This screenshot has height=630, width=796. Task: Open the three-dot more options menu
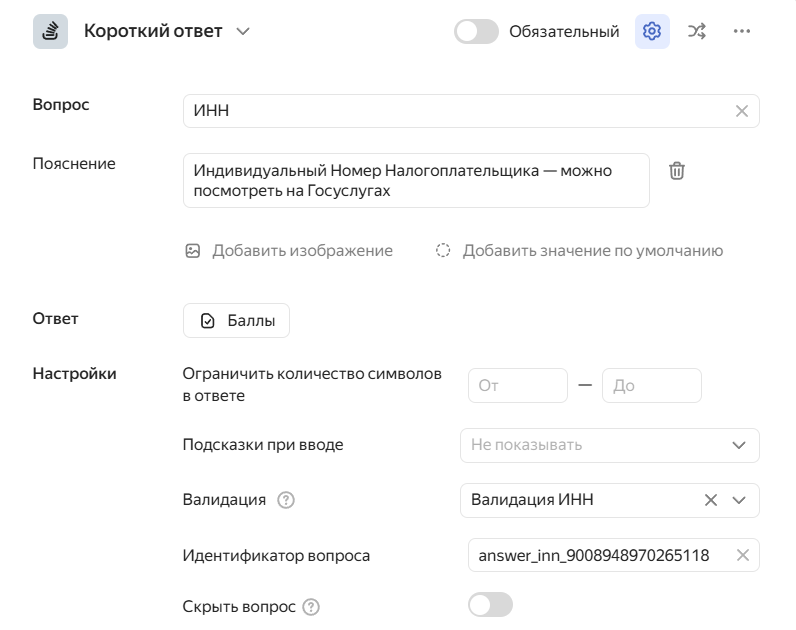pyautogui.click(x=741, y=31)
